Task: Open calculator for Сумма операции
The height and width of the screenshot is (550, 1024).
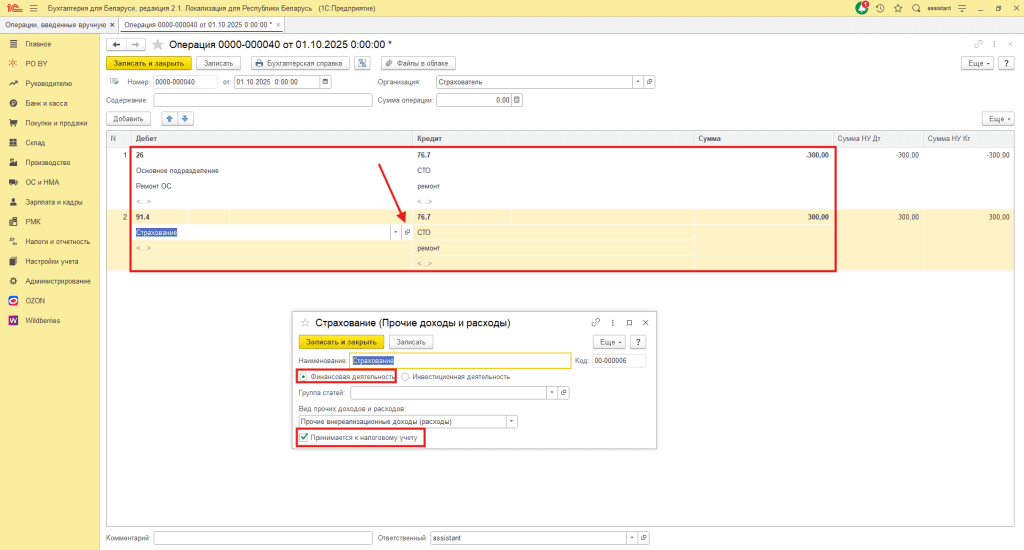Action: (x=517, y=100)
